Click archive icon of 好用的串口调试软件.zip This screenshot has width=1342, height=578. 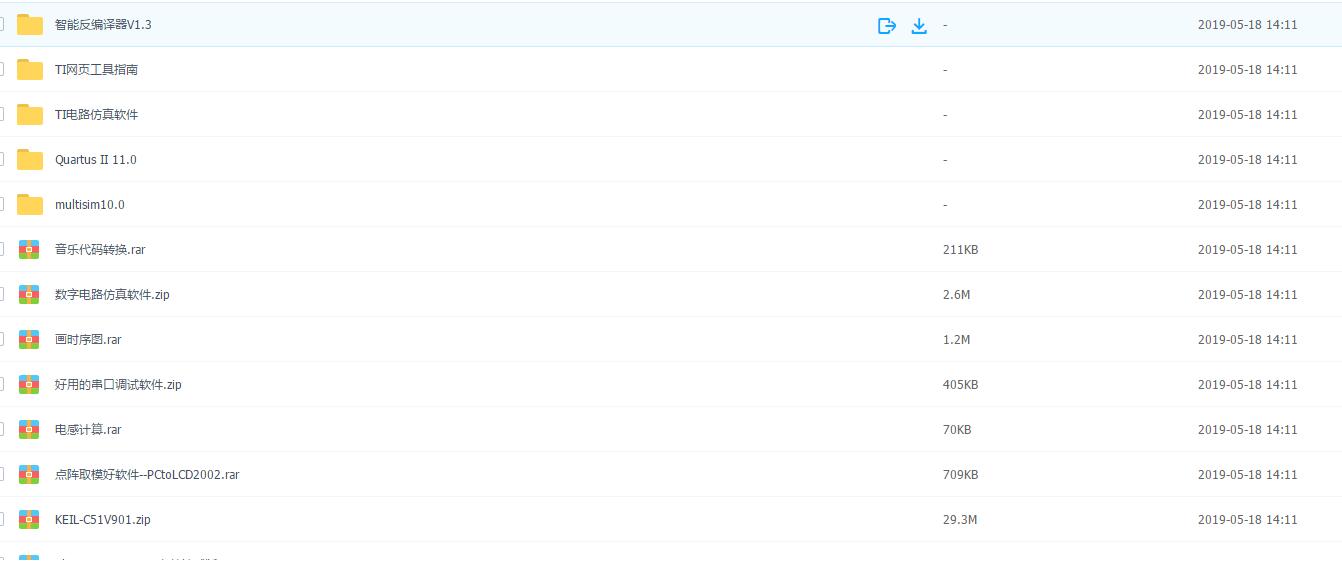(x=29, y=385)
